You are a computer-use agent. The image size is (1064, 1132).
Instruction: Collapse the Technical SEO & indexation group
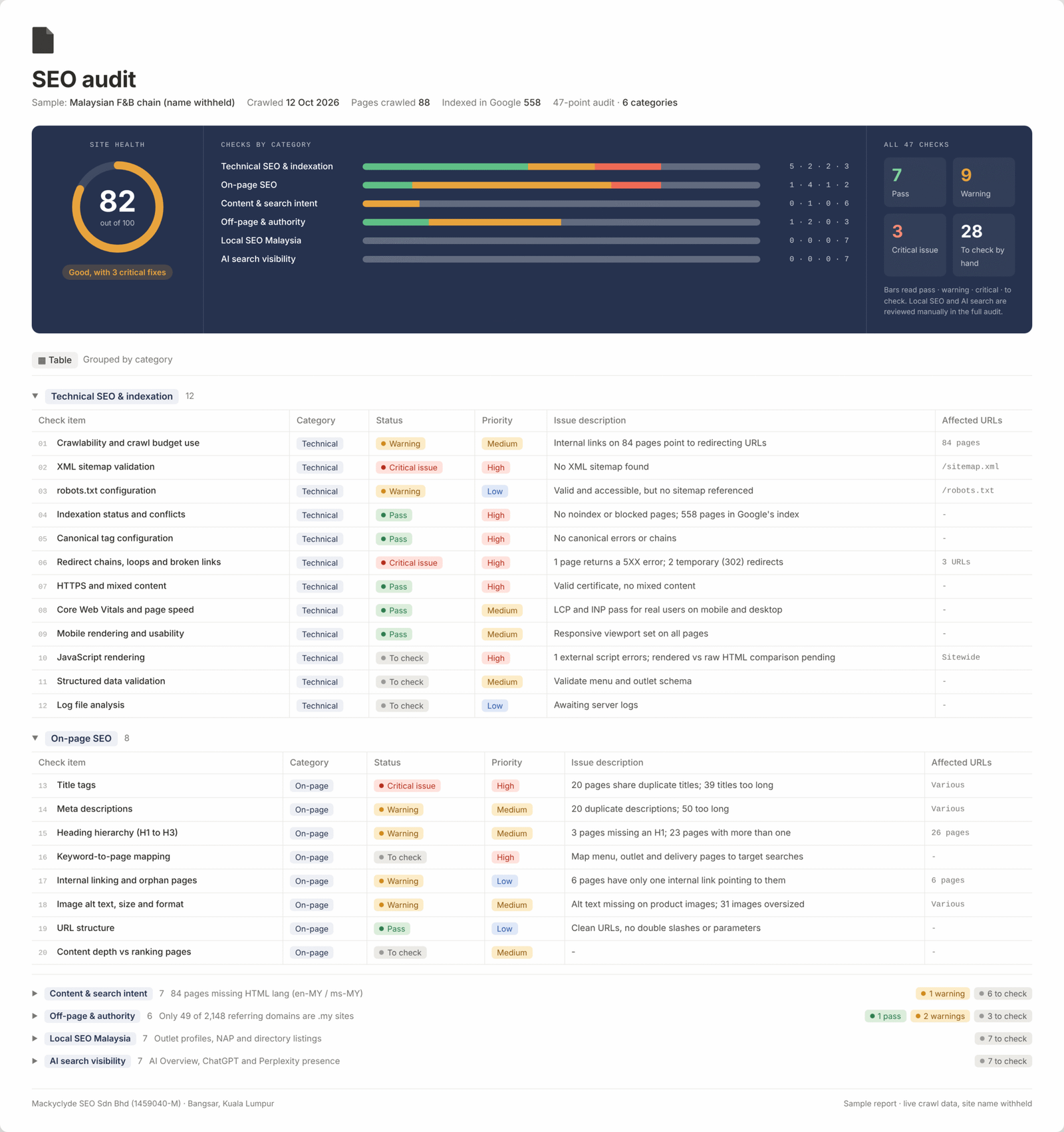pyautogui.click(x=35, y=396)
